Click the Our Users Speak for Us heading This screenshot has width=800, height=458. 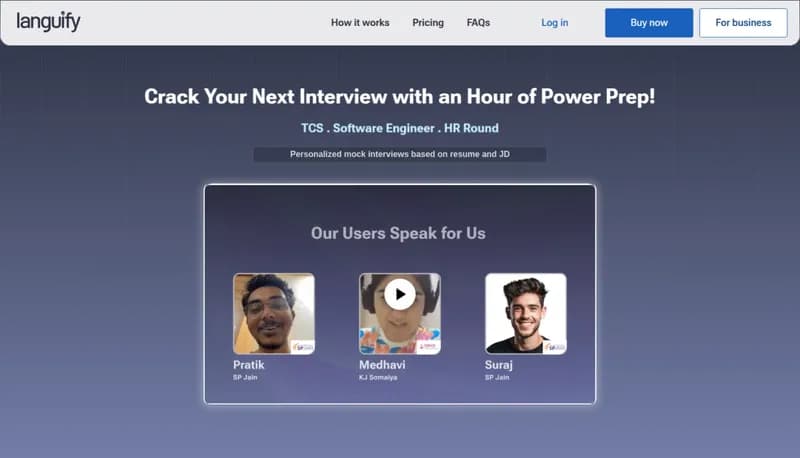click(x=398, y=233)
